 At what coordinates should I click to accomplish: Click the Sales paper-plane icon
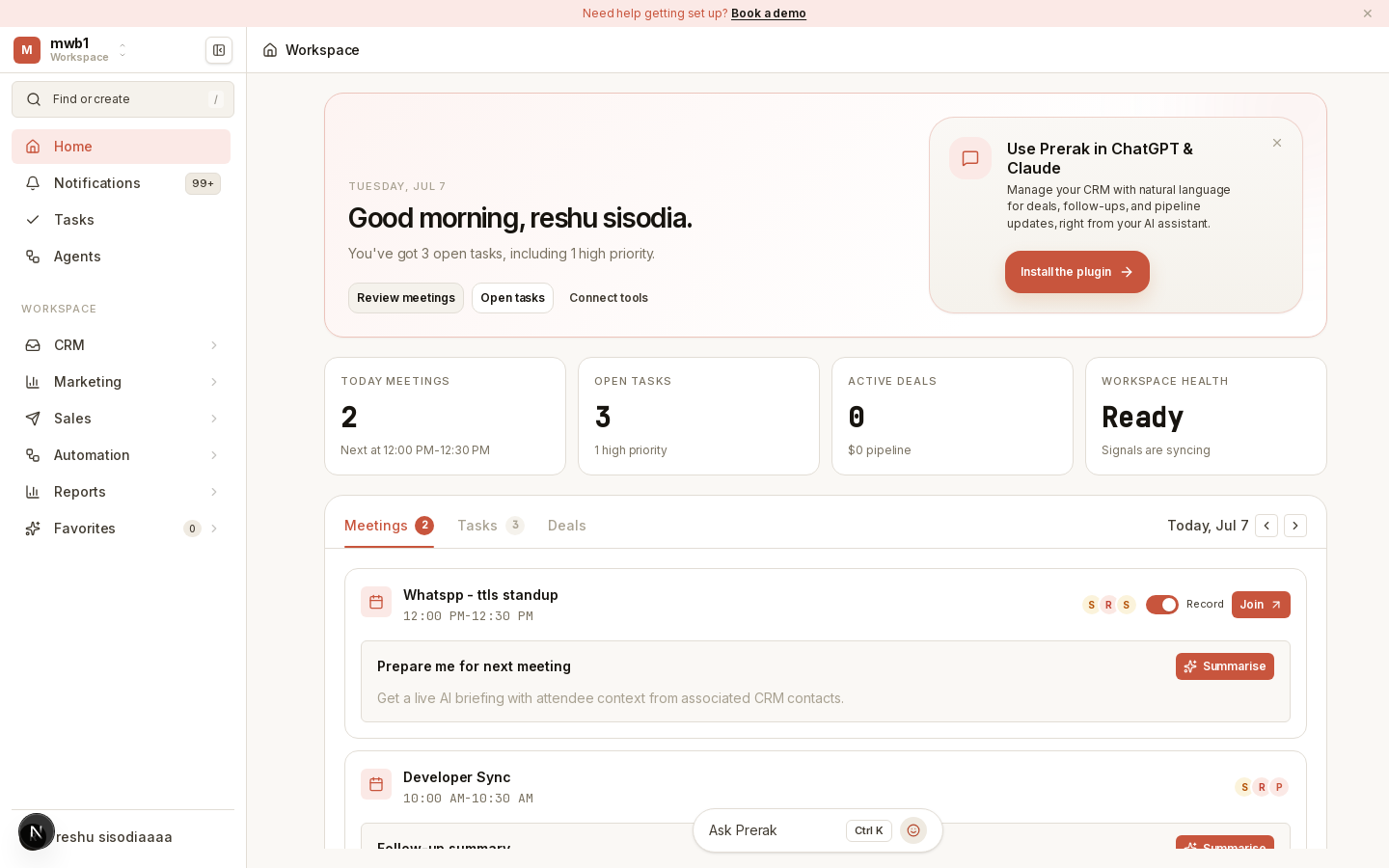pyautogui.click(x=33, y=419)
